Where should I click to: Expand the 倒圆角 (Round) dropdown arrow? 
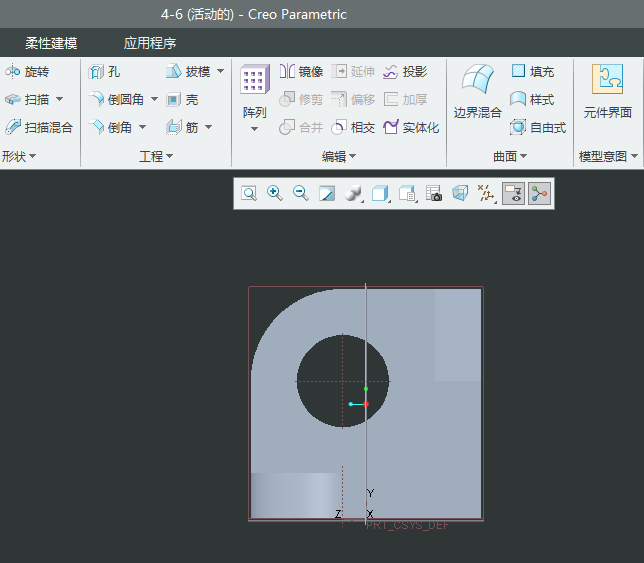click(154, 99)
